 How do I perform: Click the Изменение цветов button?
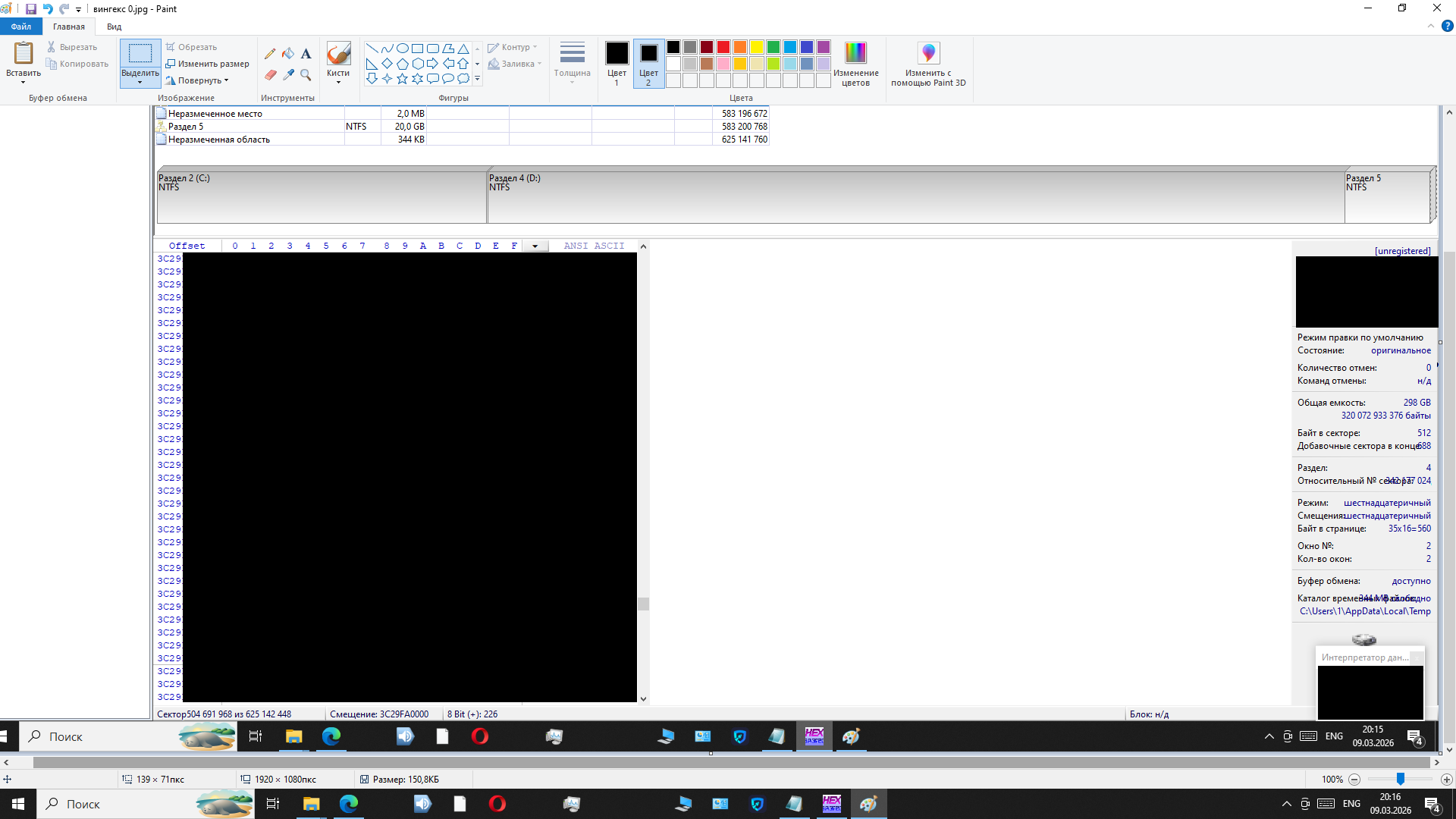pyautogui.click(x=855, y=64)
